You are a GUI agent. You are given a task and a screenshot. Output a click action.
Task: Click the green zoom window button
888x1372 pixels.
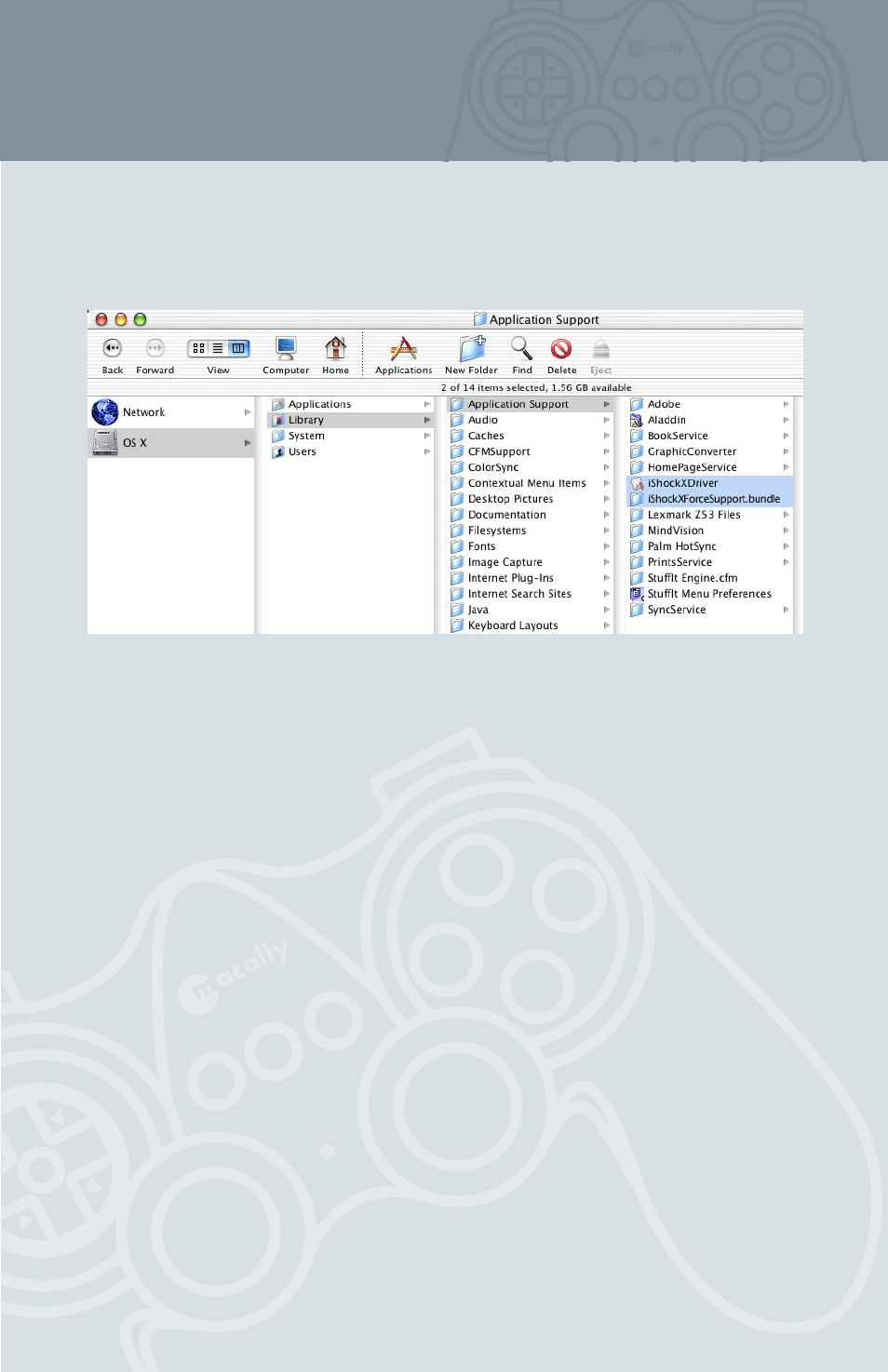[141, 319]
